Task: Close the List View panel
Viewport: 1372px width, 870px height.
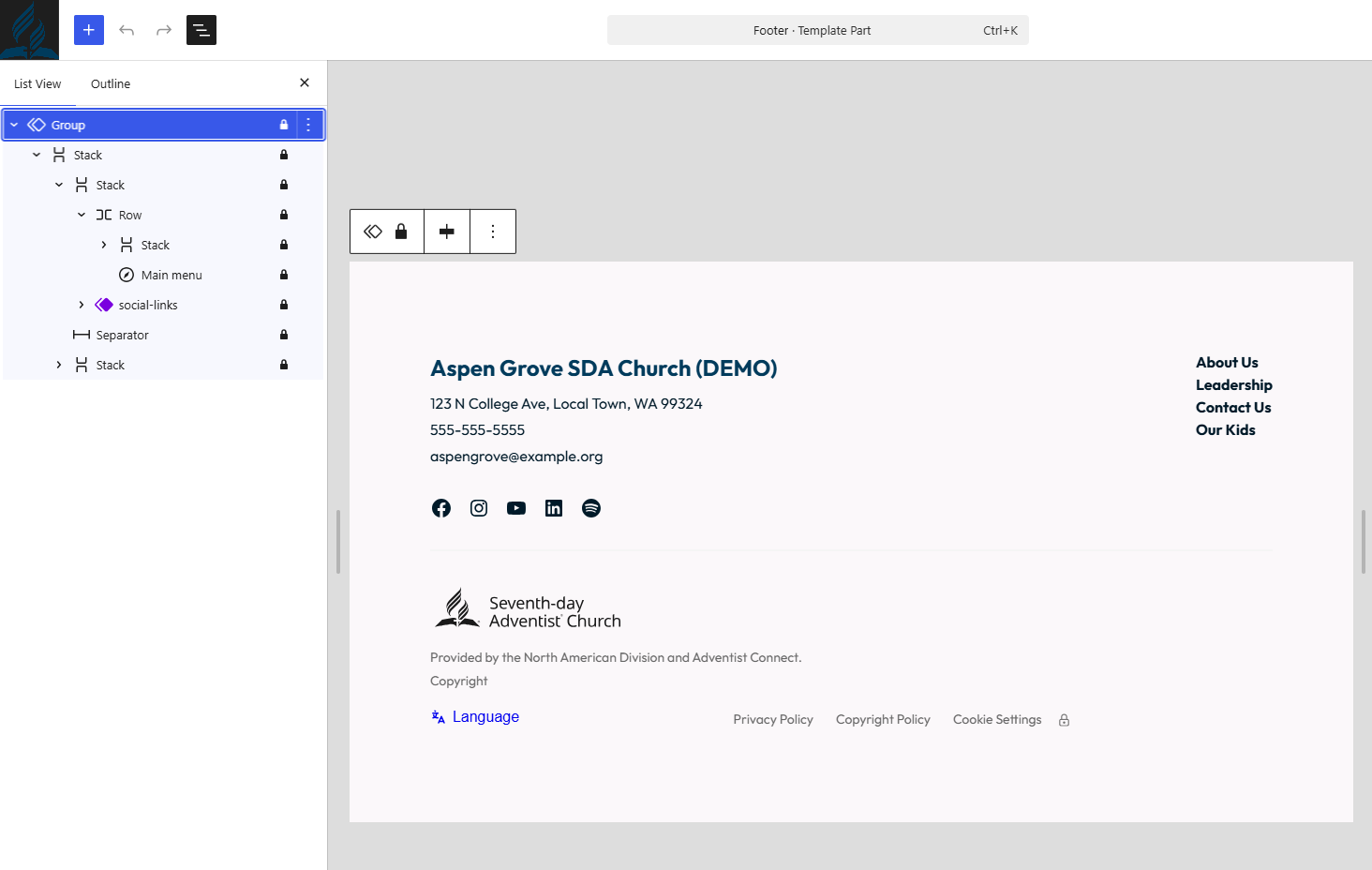Action: [305, 82]
